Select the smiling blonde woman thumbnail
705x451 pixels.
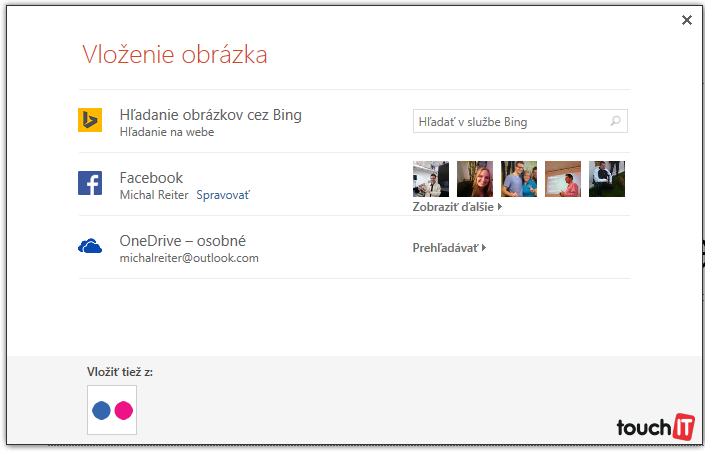point(475,179)
